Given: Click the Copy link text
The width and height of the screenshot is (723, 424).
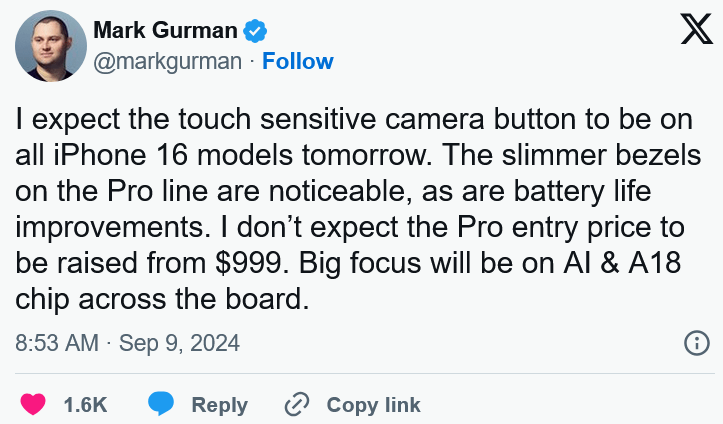Looking at the screenshot, I should [373, 405].
